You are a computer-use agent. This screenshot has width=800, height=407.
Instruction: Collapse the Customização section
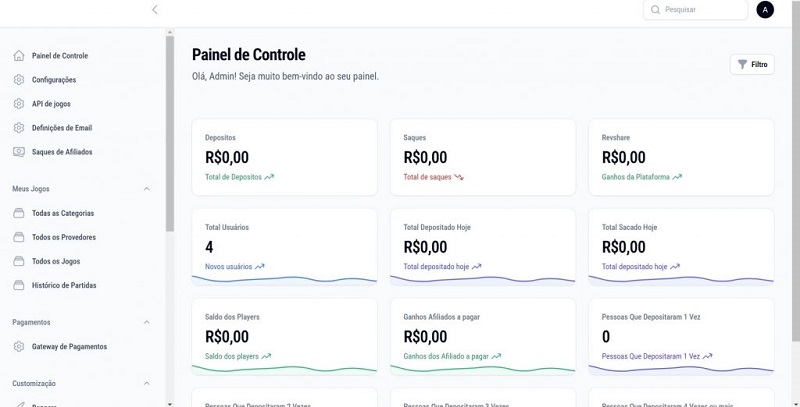point(147,383)
